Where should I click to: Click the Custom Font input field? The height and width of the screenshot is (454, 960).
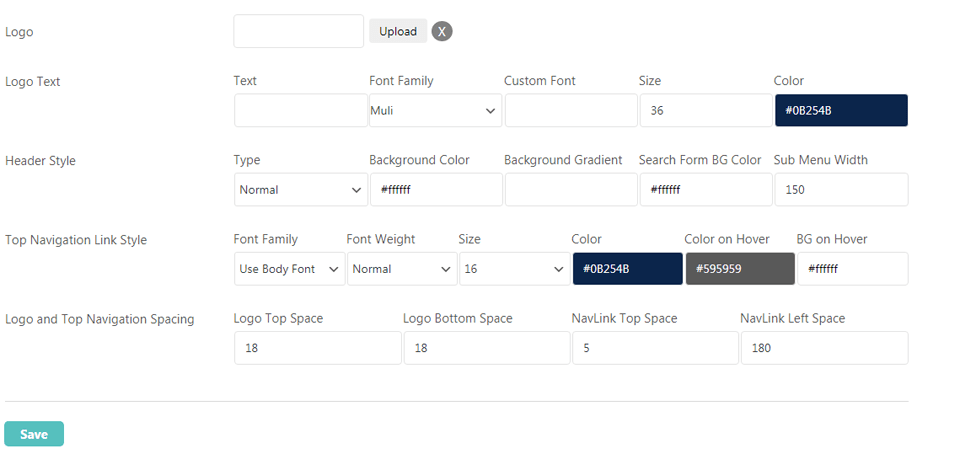(x=571, y=110)
